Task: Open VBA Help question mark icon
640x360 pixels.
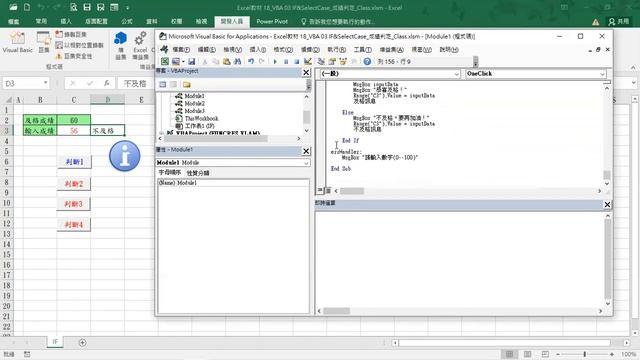Action: (x=367, y=62)
